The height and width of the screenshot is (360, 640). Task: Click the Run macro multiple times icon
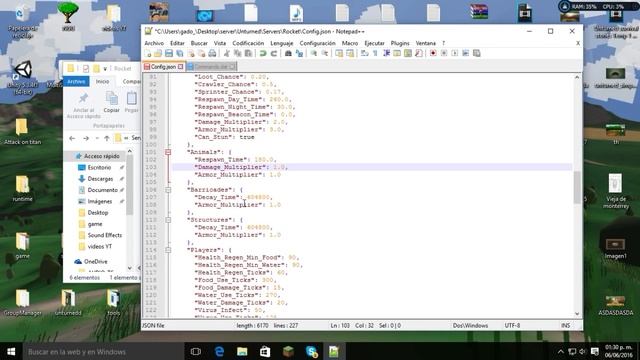tap(466, 53)
